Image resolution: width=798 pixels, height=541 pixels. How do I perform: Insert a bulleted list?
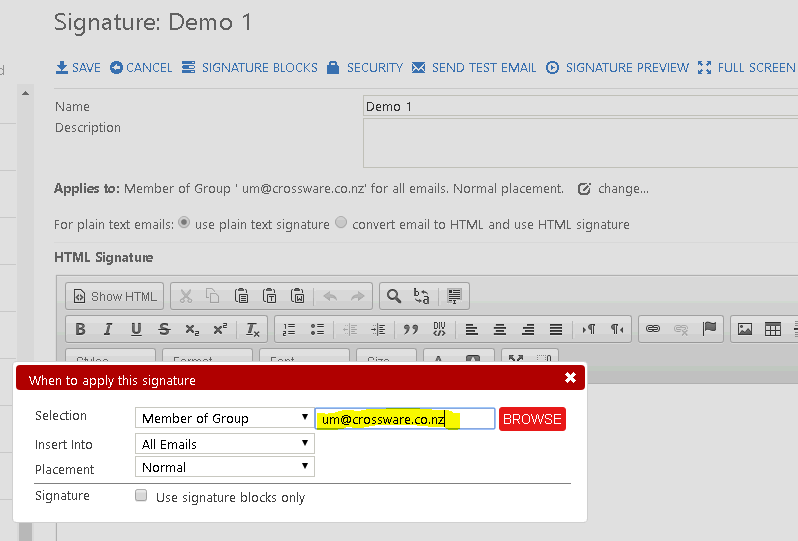click(x=317, y=329)
